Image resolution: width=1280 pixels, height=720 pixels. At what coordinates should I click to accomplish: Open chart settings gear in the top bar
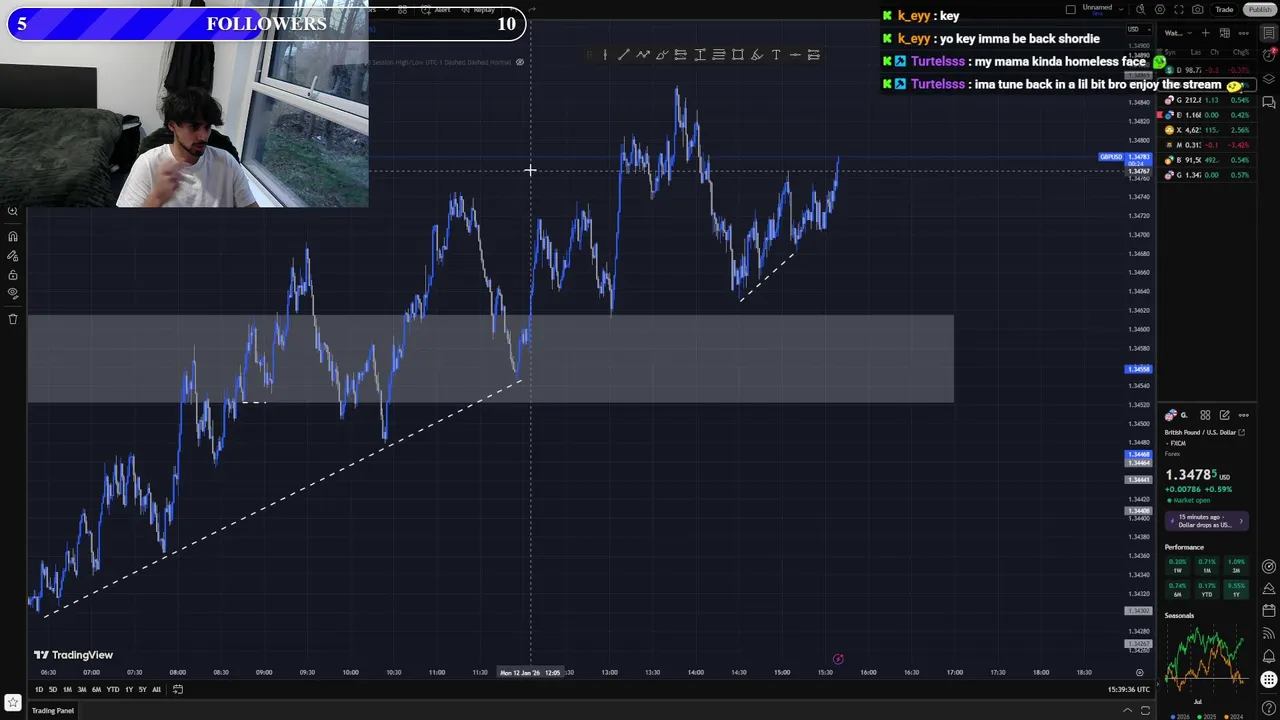[x=1160, y=10]
